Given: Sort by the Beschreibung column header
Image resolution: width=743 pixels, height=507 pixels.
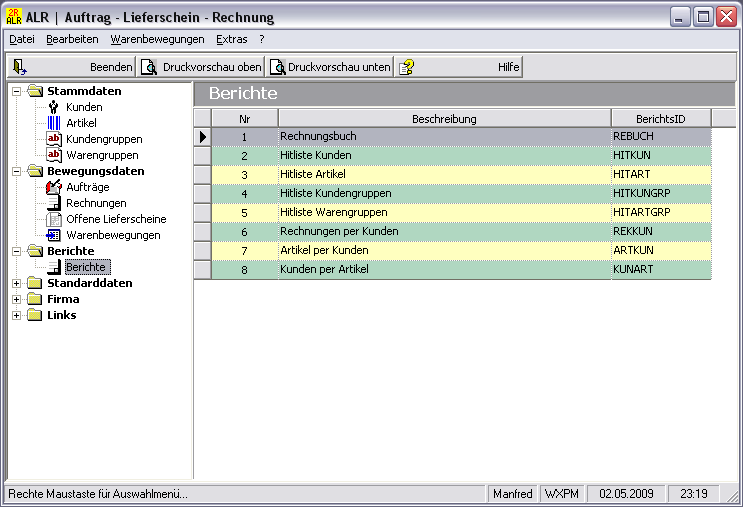Looking at the screenshot, I should pos(444,118).
